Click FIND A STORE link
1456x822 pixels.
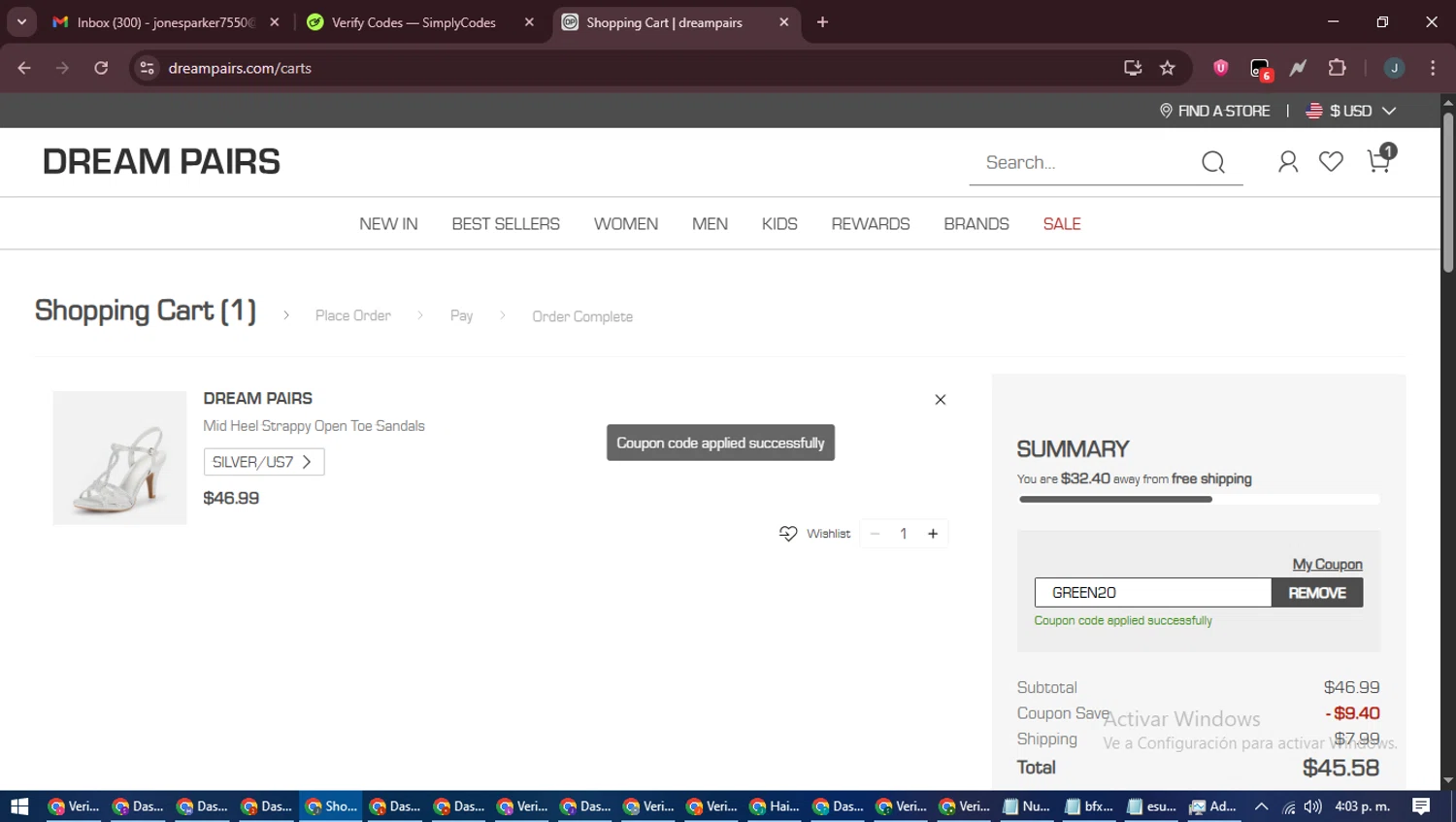pyautogui.click(x=1224, y=111)
